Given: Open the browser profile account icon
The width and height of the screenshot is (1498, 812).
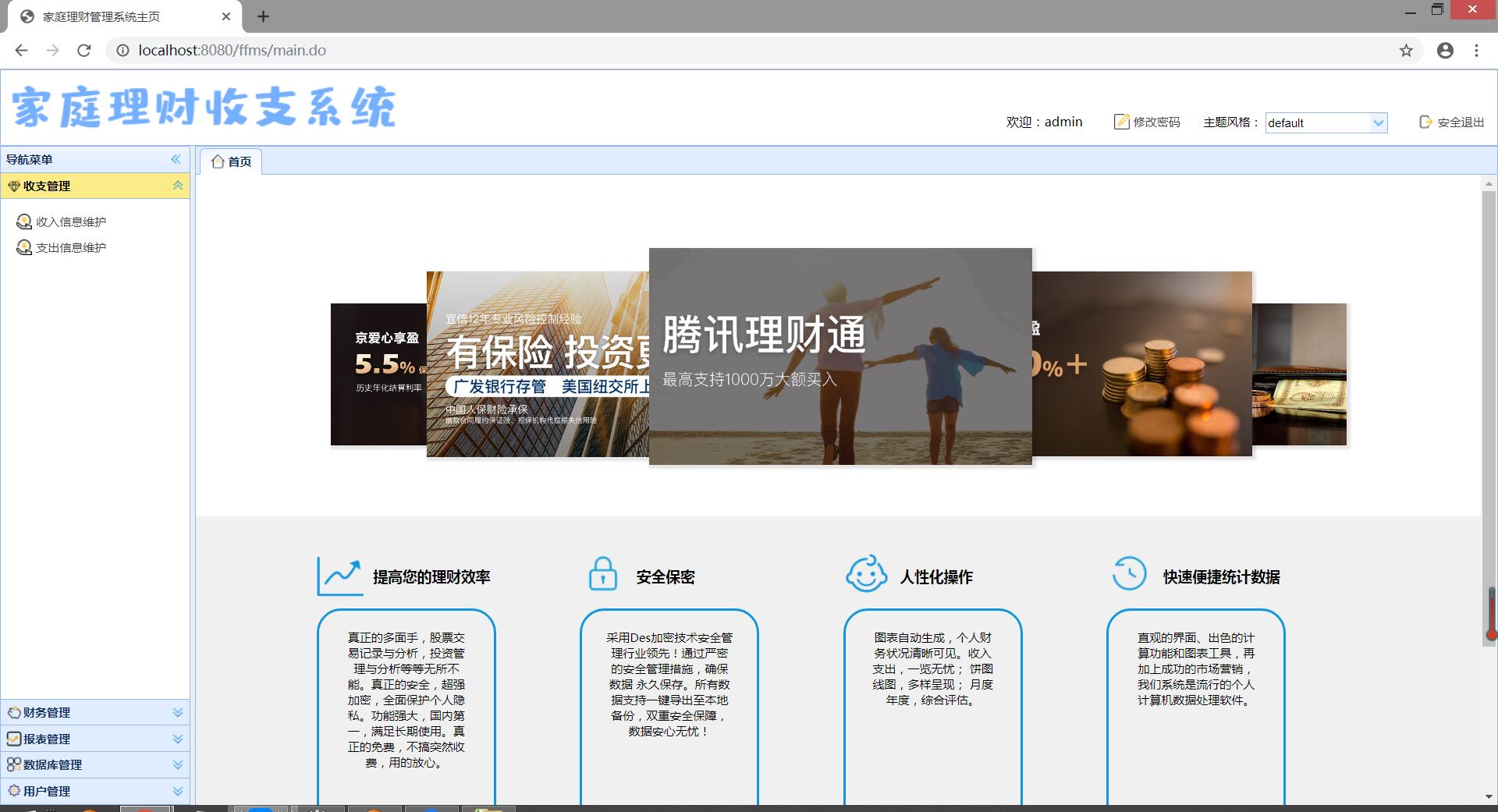Looking at the screenshot, I should (x=1445, y=51).
